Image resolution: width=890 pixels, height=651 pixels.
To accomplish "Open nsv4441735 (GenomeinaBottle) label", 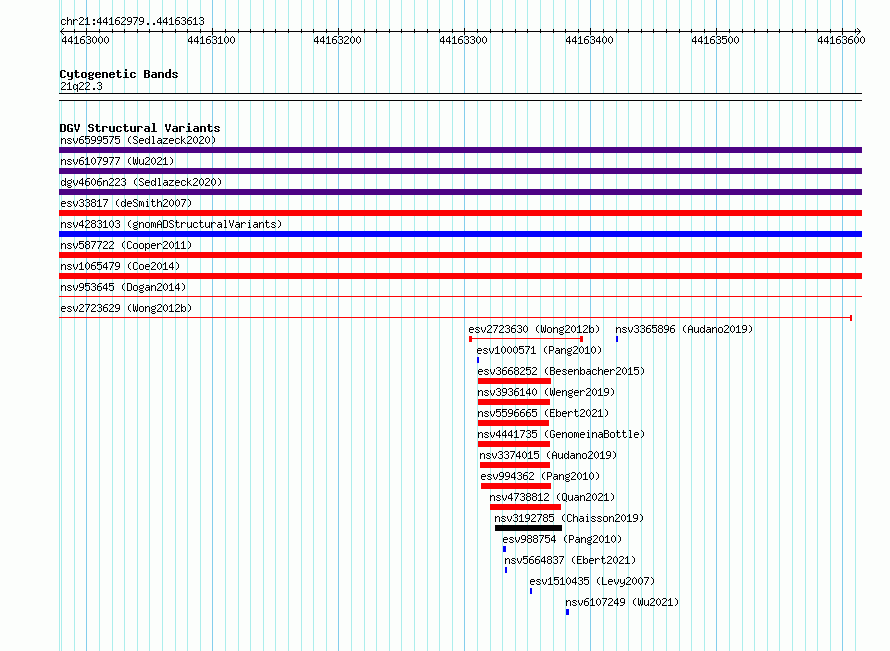I will (x=561, y=434).
